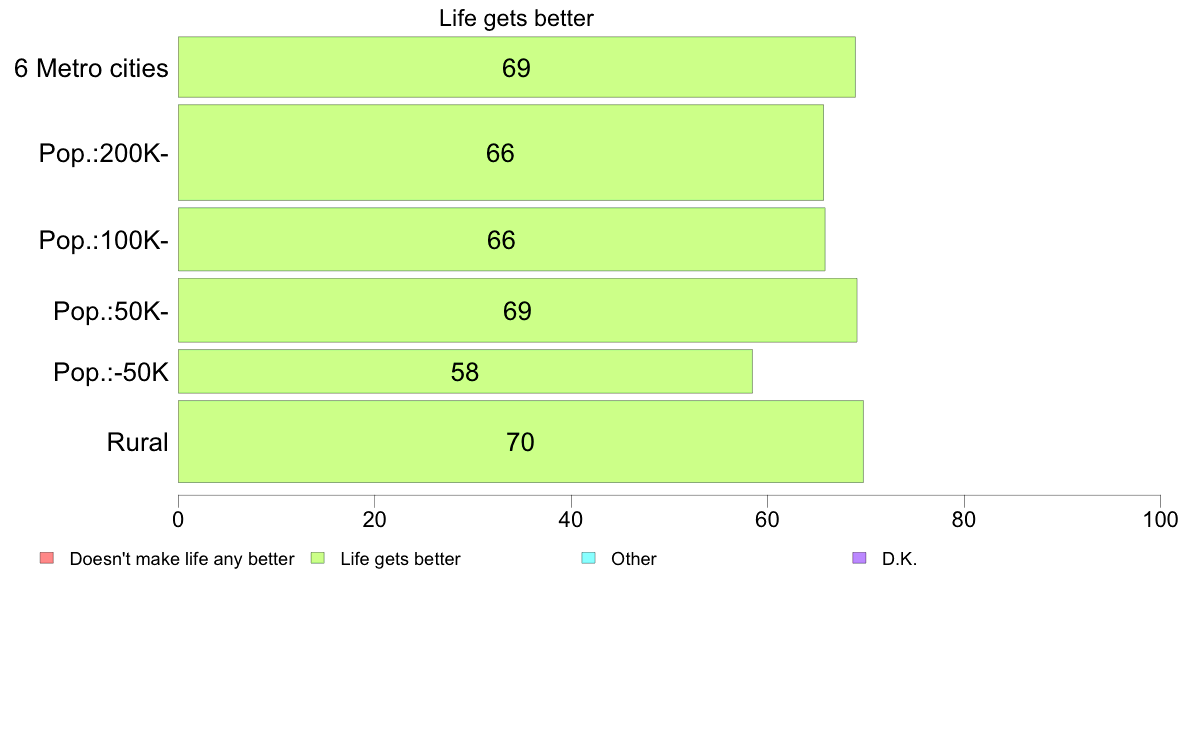Click the cyan 'Other' legend swatch
Screen dimensions: 1188x736
(x=588, y=559)
